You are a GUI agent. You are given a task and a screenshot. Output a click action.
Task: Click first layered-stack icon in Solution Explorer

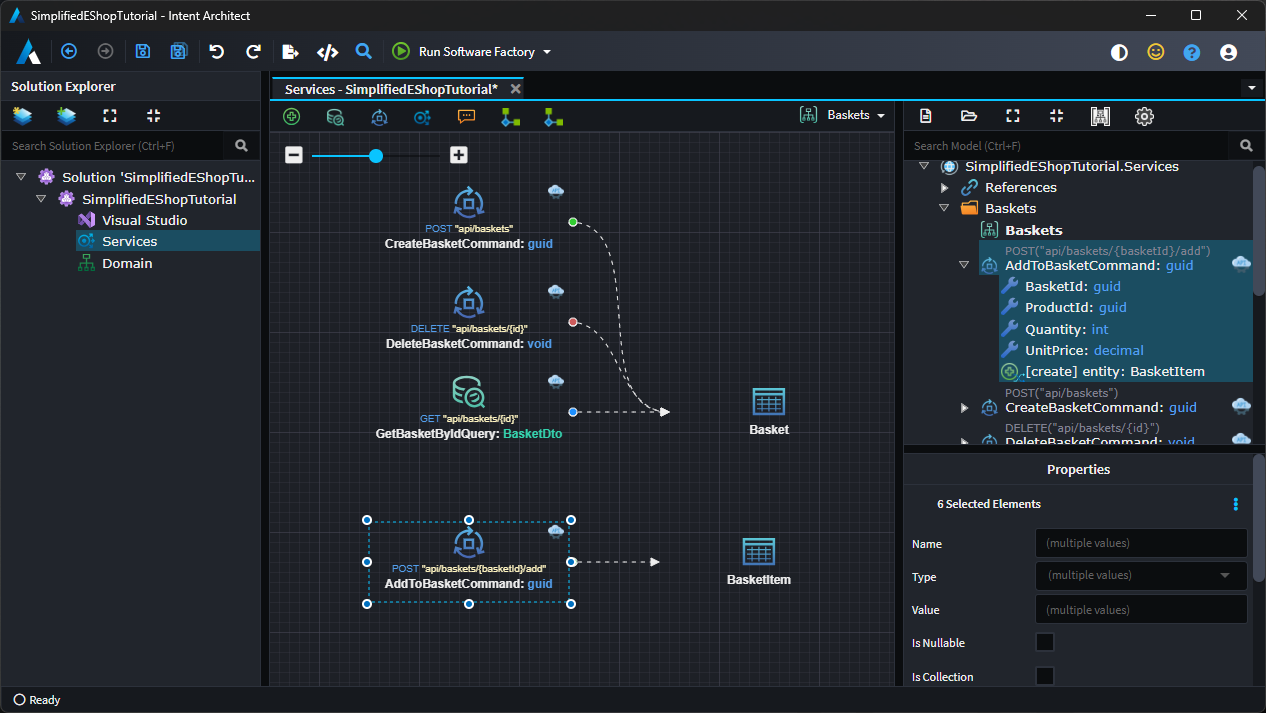point(22,116)
